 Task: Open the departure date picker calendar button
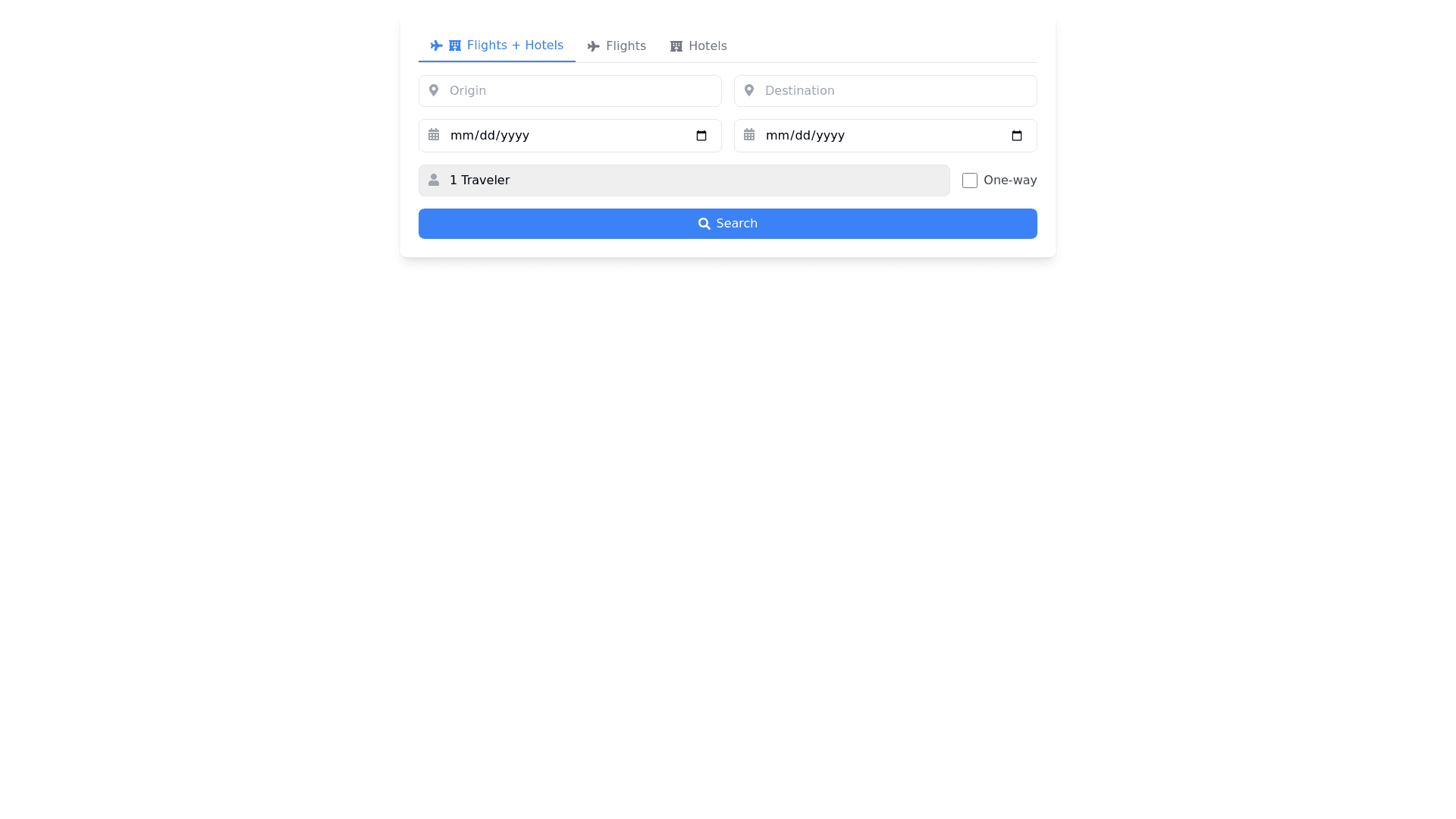(x=701, y=136)
